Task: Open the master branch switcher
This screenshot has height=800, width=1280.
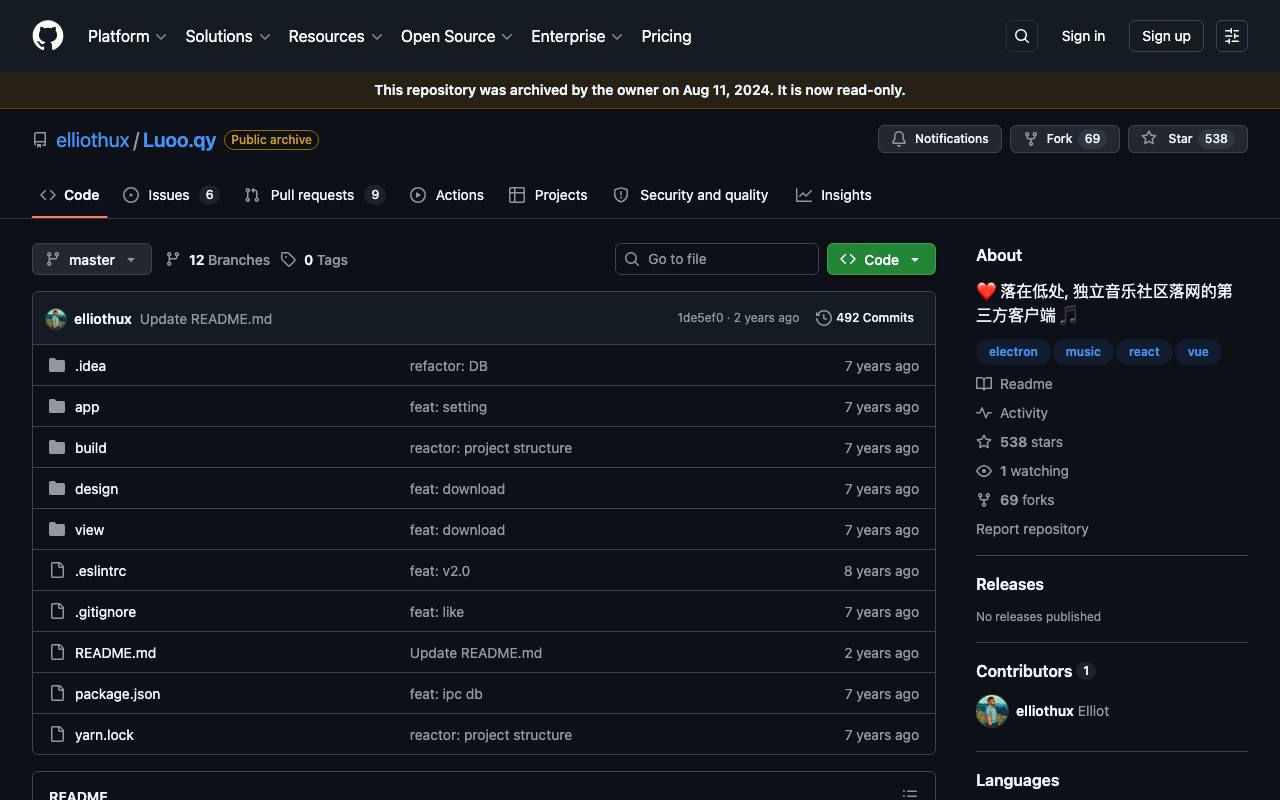Action: 92,259
